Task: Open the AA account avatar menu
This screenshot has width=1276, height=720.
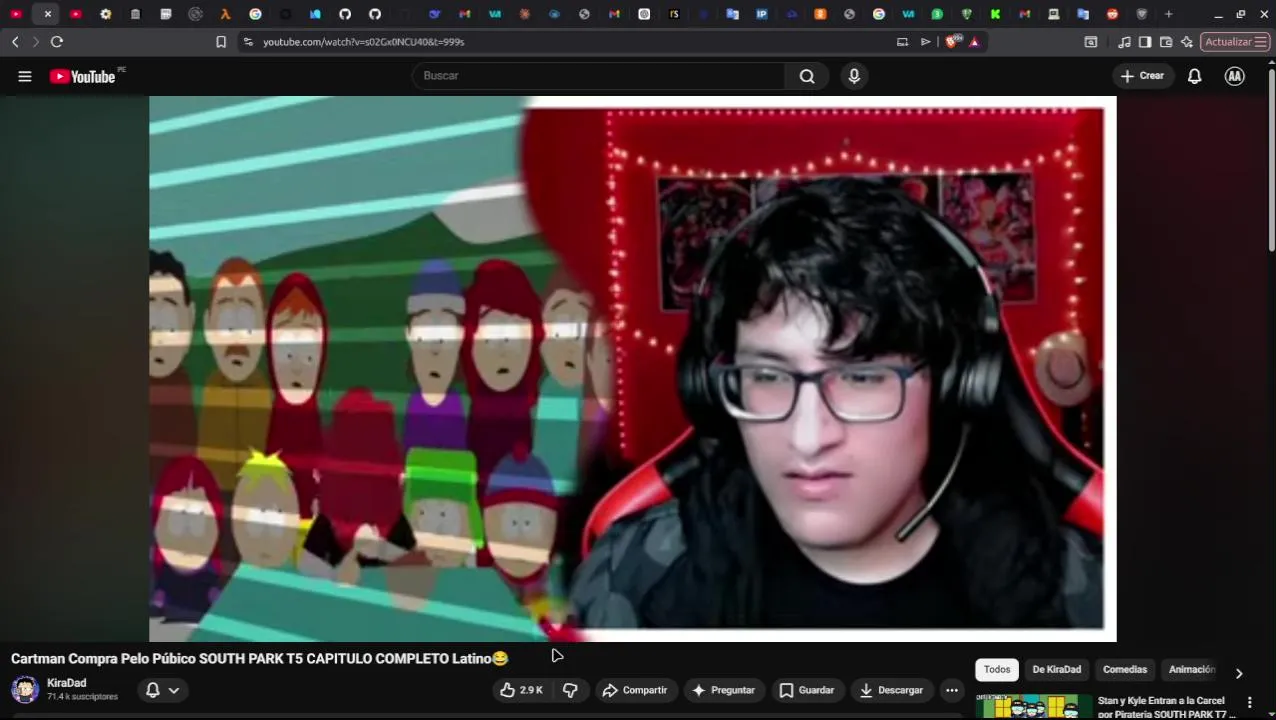Action: click(1235, 76)
